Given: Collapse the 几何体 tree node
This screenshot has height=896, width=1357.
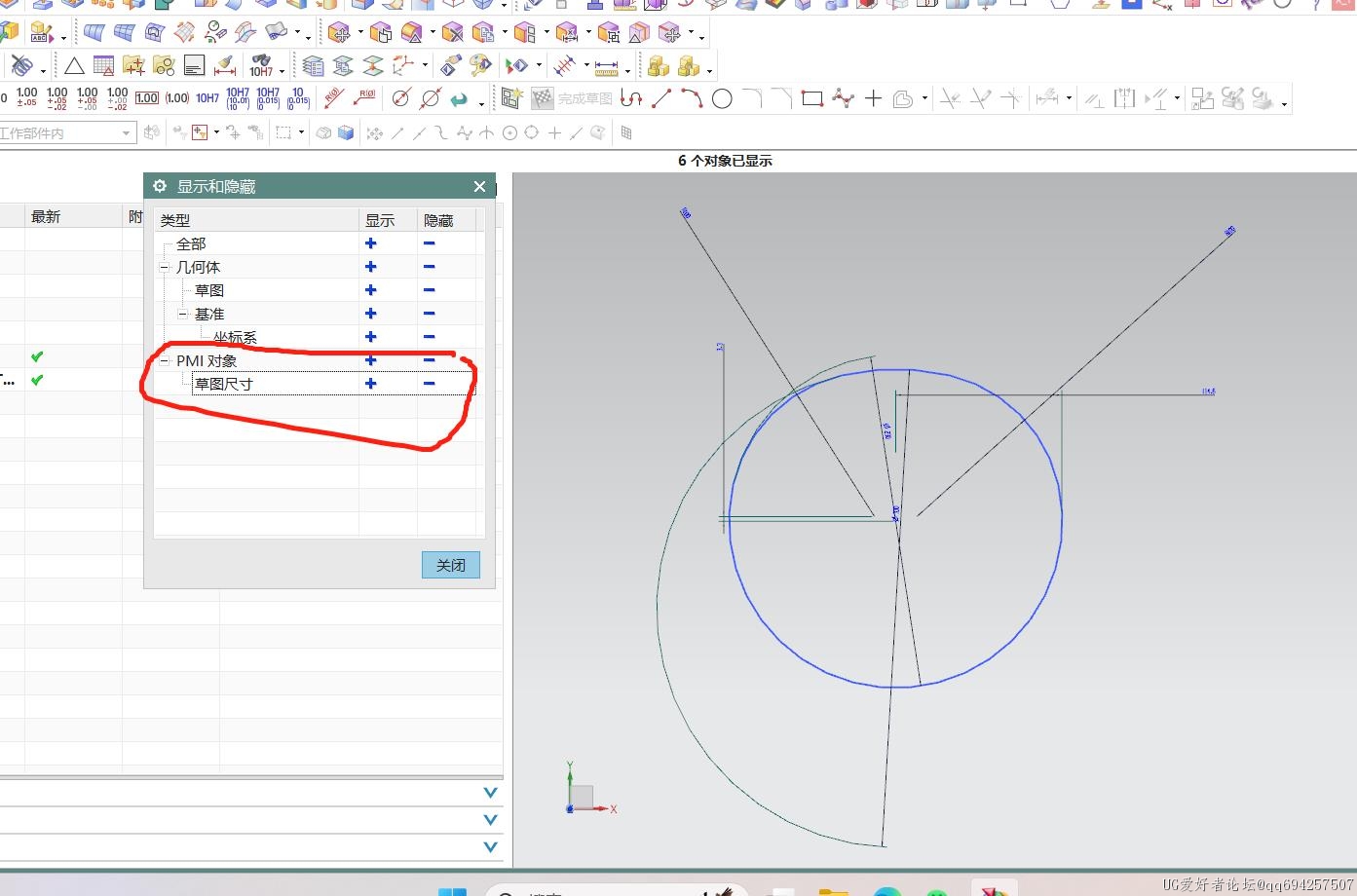Looking at the screenshot, I should coord(165,267).
